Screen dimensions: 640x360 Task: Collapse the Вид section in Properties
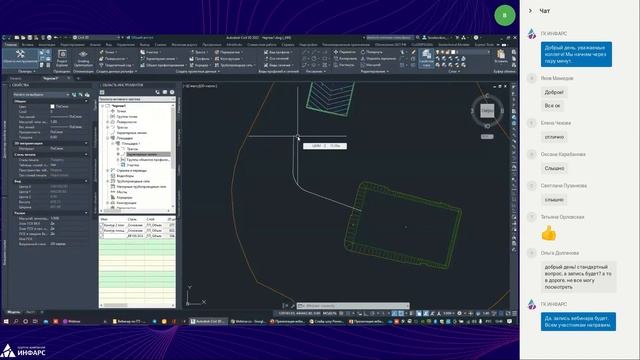pyautogui.click(x=86, y=181)
